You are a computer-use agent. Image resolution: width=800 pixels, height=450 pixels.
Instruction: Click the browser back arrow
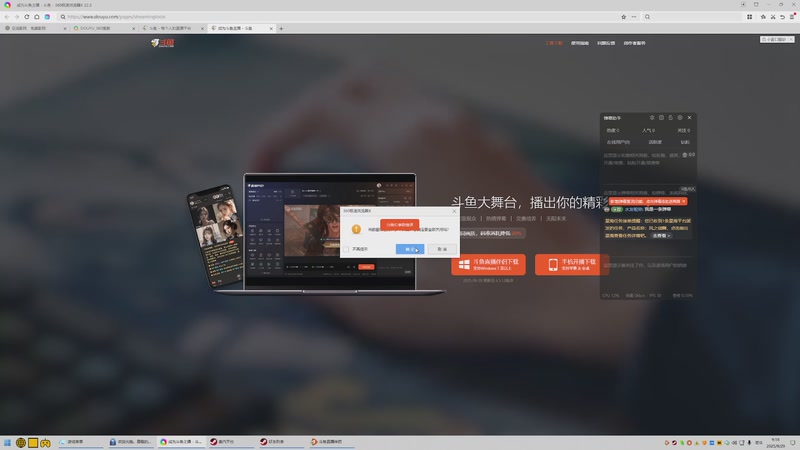[7, 17]
